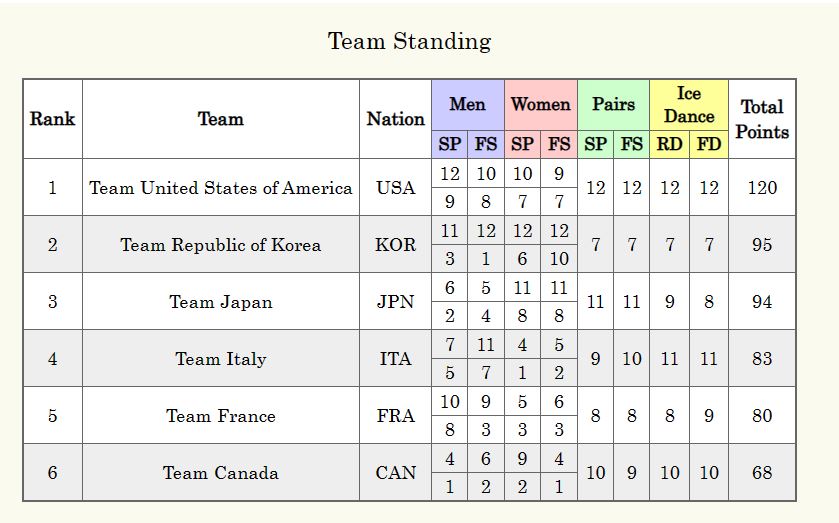
Task: Click the yellow Ice Dance header
Action: click(688, 104)
